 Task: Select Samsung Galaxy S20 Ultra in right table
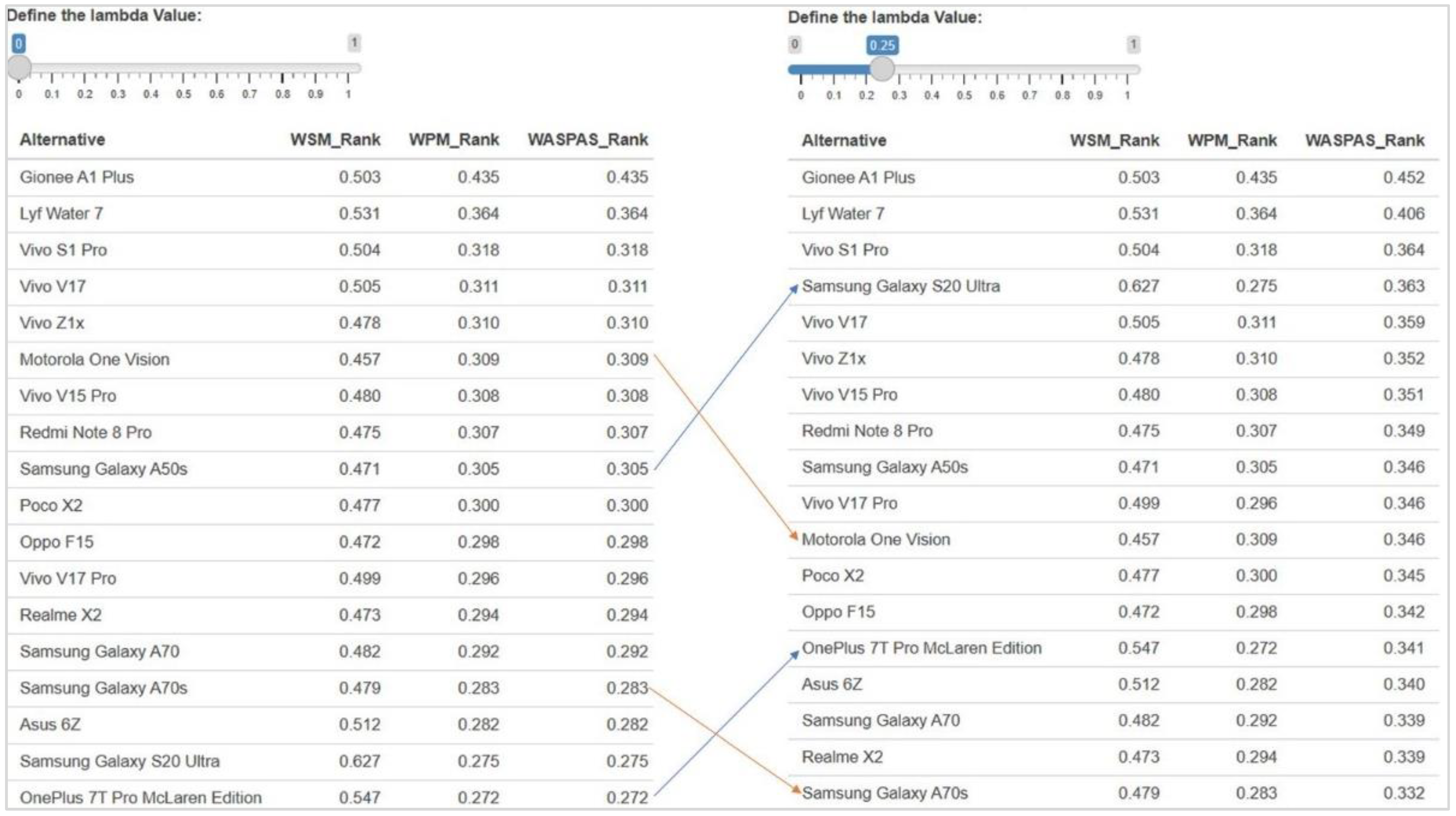[x=900, y=287]
